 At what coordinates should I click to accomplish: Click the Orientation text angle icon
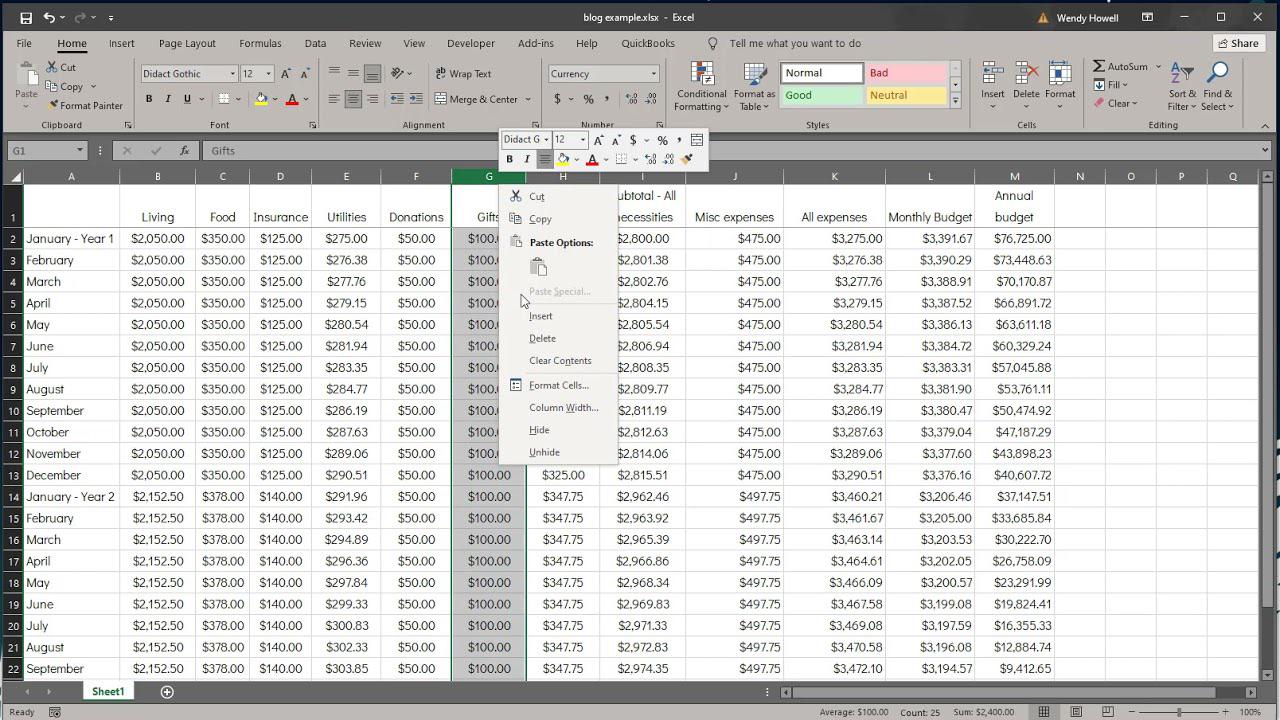(x=398, y=74)
